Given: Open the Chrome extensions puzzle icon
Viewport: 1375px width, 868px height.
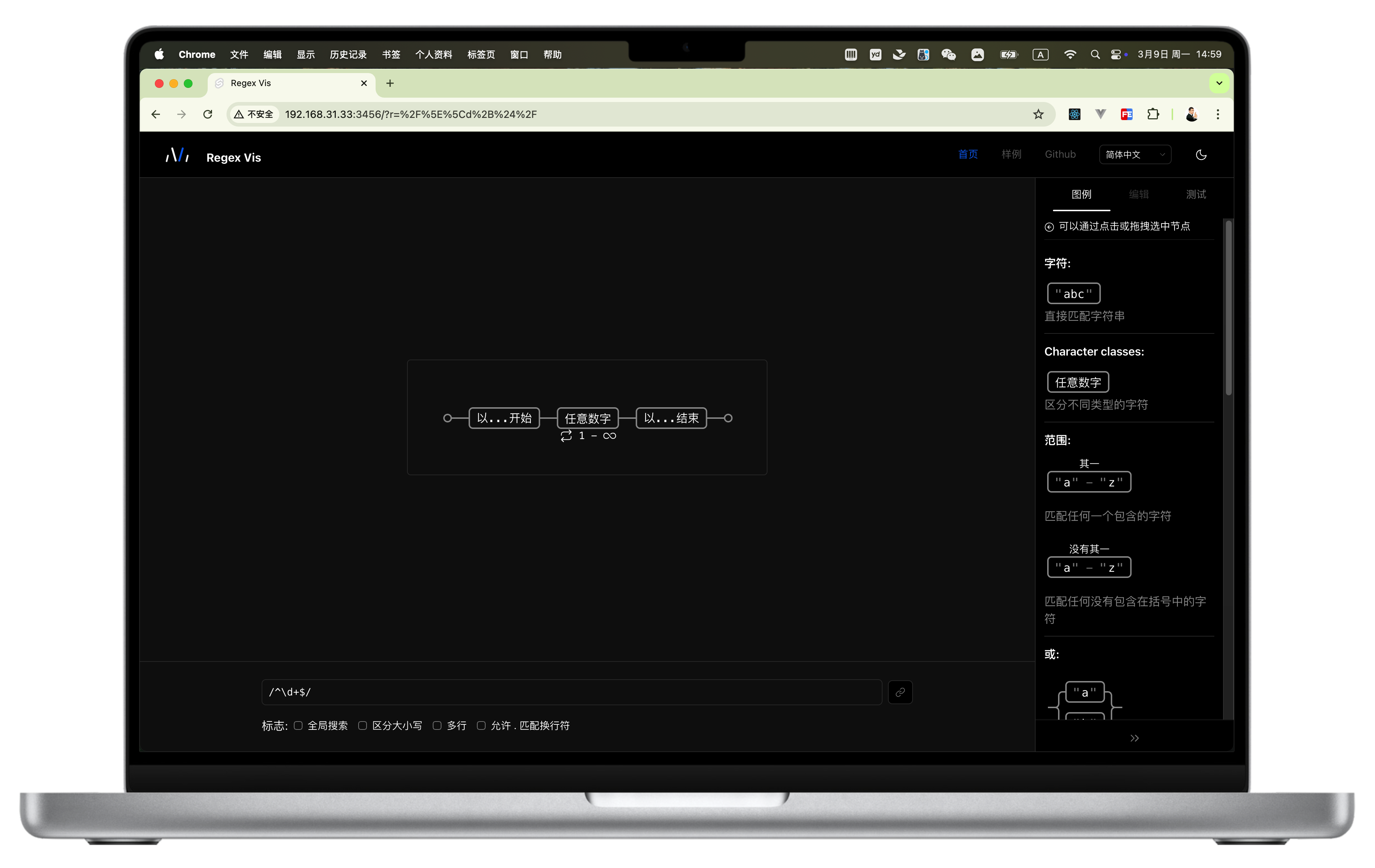Looking at the screenshot, I should click(x=1153, y=114).
